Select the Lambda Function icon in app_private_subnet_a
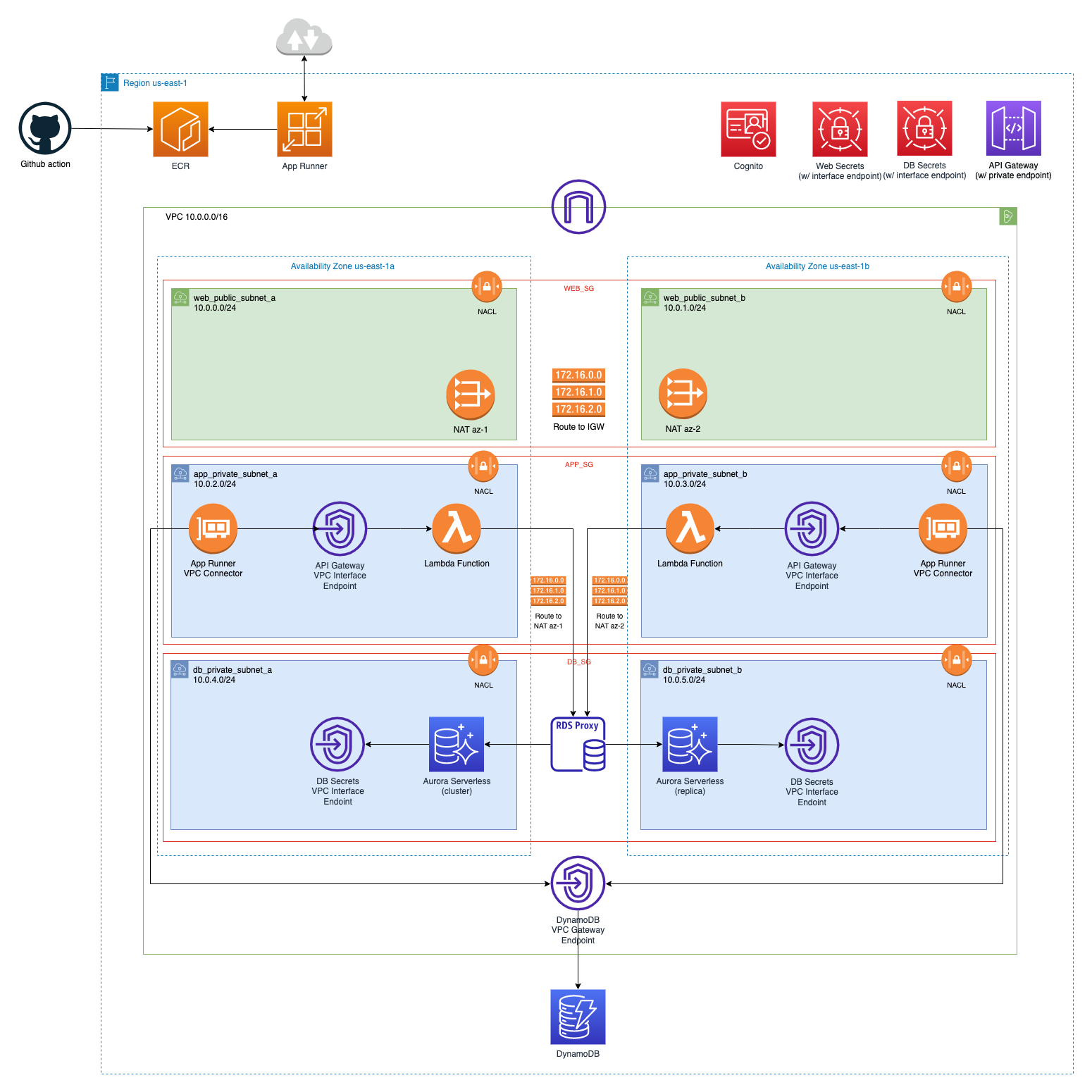The height and width of the screenshot is (1092, 1092). [457, 528]
